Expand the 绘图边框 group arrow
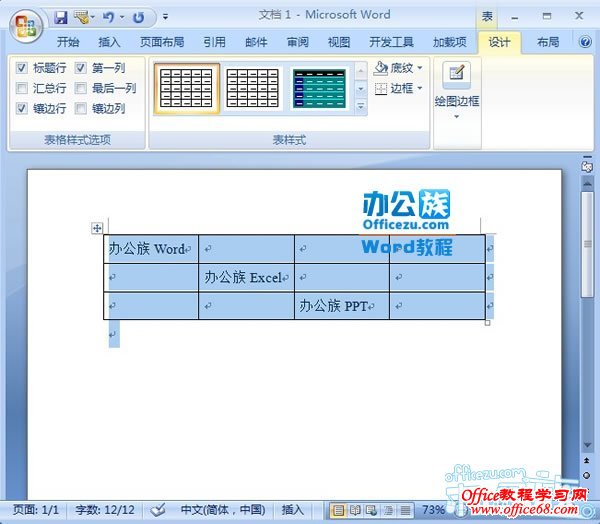 (457, 117)
